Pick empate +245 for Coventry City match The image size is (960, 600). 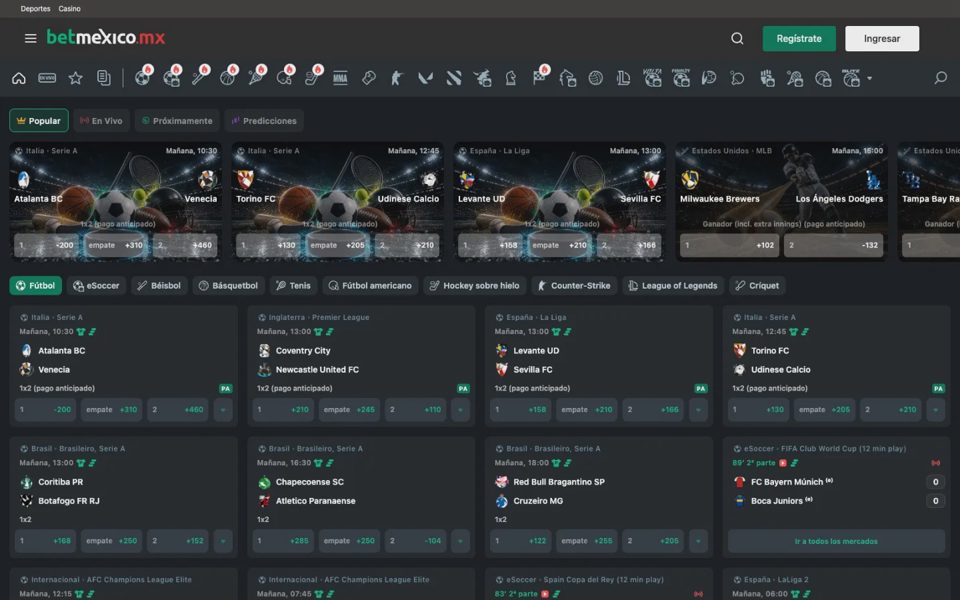(x=349, y=410)
